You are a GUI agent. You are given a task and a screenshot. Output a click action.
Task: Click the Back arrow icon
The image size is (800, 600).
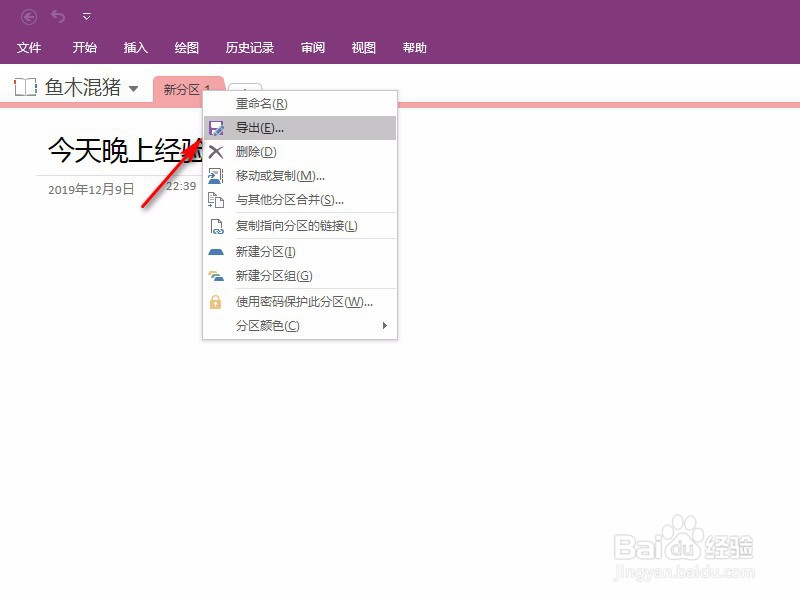[x=29, y=17]
